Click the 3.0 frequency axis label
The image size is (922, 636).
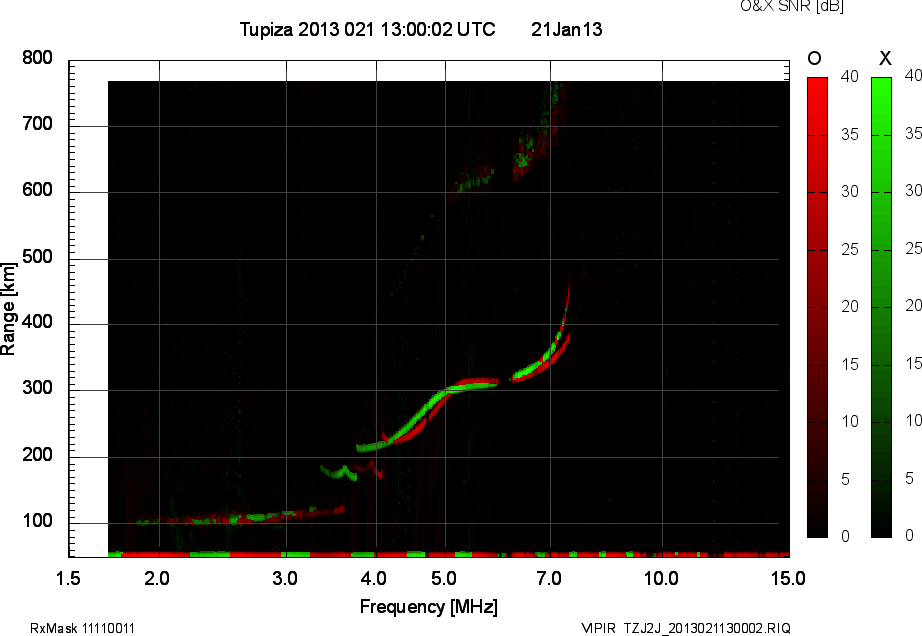click(x=285, y=578)
